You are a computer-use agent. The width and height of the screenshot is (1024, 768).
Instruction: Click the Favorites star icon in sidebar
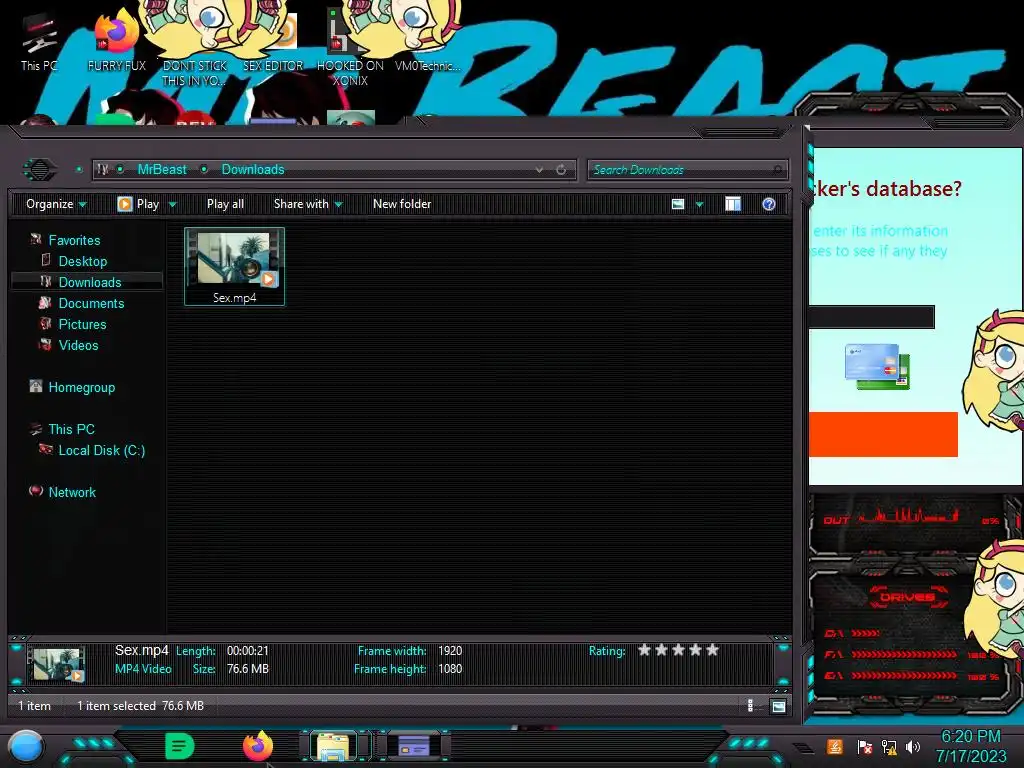coord(36,240)
